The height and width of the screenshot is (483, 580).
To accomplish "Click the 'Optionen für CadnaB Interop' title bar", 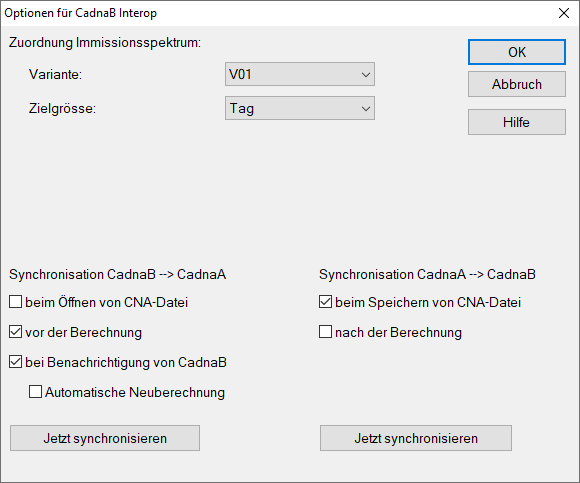I will (81, 13).
